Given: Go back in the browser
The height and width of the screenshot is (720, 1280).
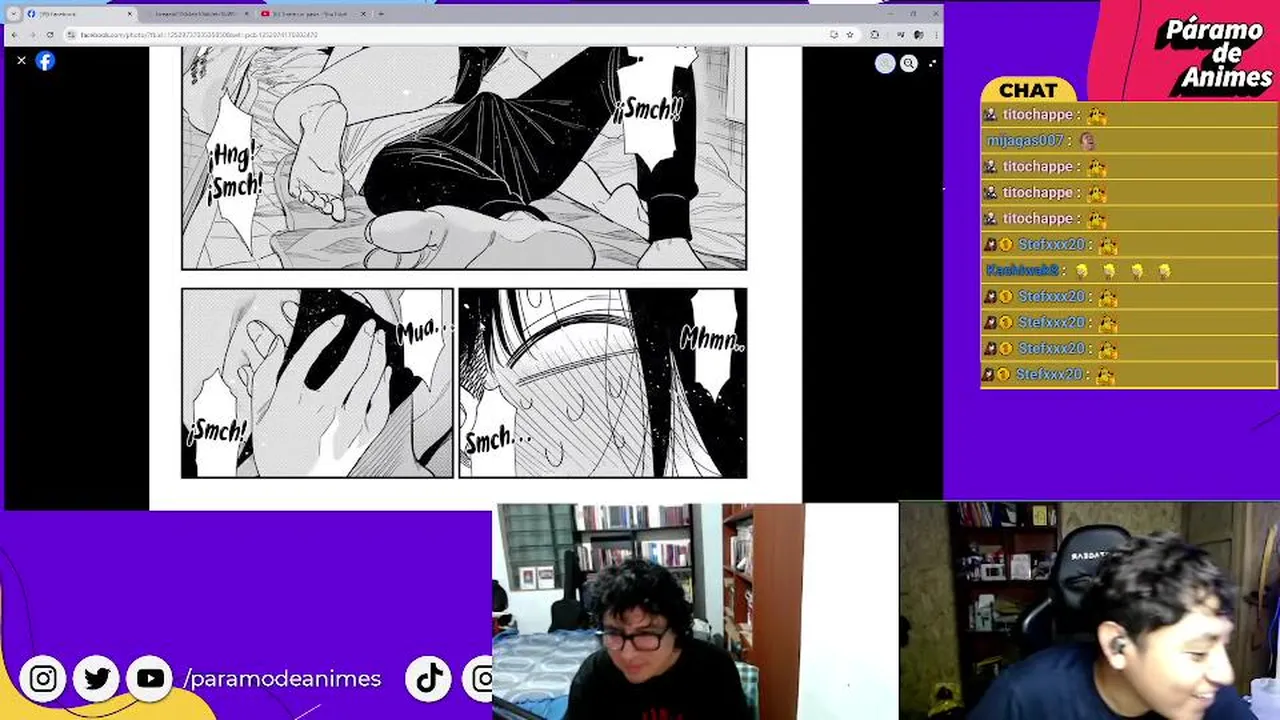Looking at the screenshot, I should (x=14, y=34).
